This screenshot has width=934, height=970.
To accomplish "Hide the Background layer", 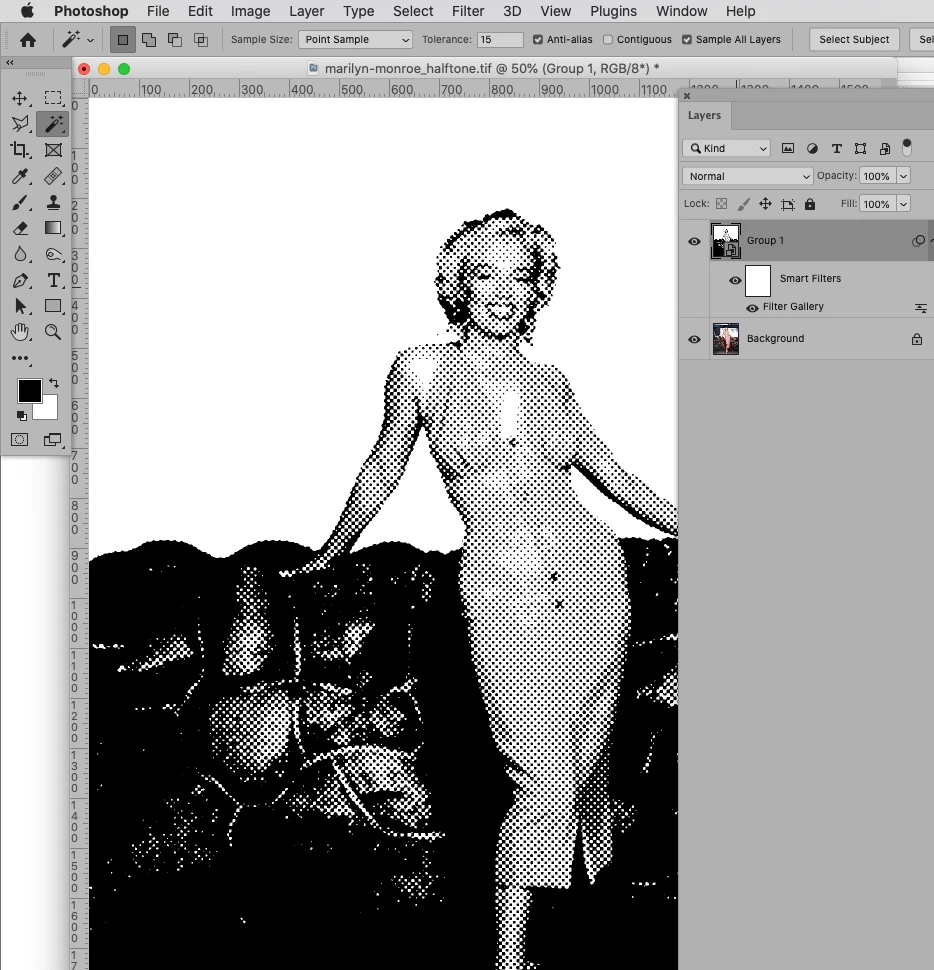I will point(694,339).
